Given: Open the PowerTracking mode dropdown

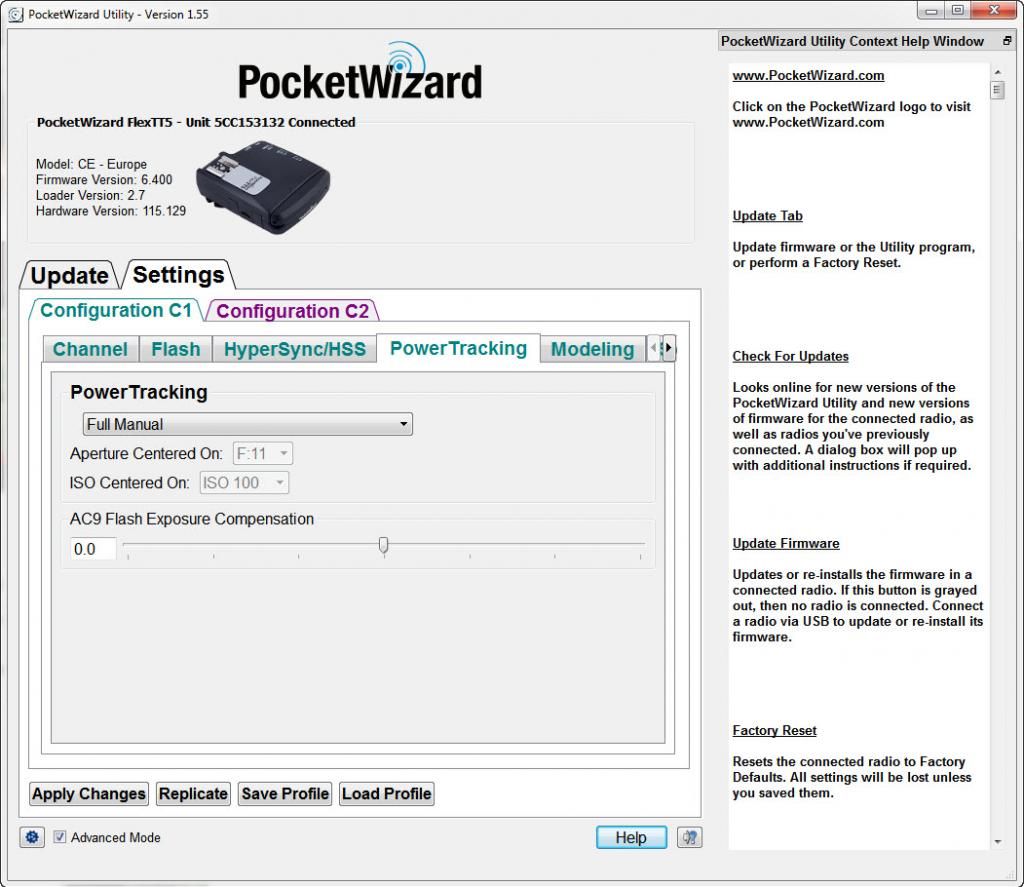Looking at the screenshot, I should point(248,424).
